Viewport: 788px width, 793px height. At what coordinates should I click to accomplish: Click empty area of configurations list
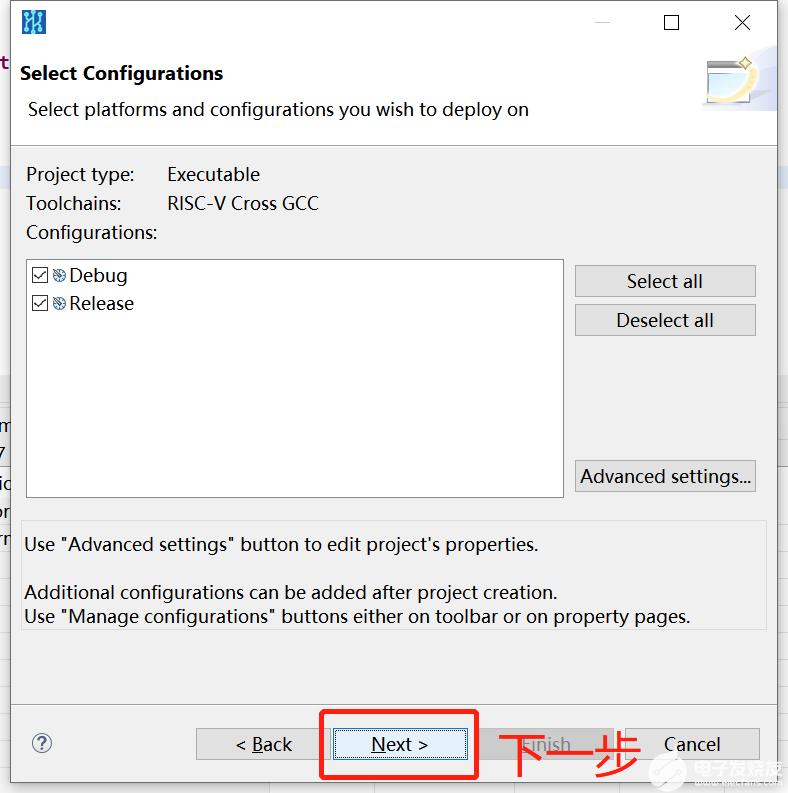(x=295, y=405)
